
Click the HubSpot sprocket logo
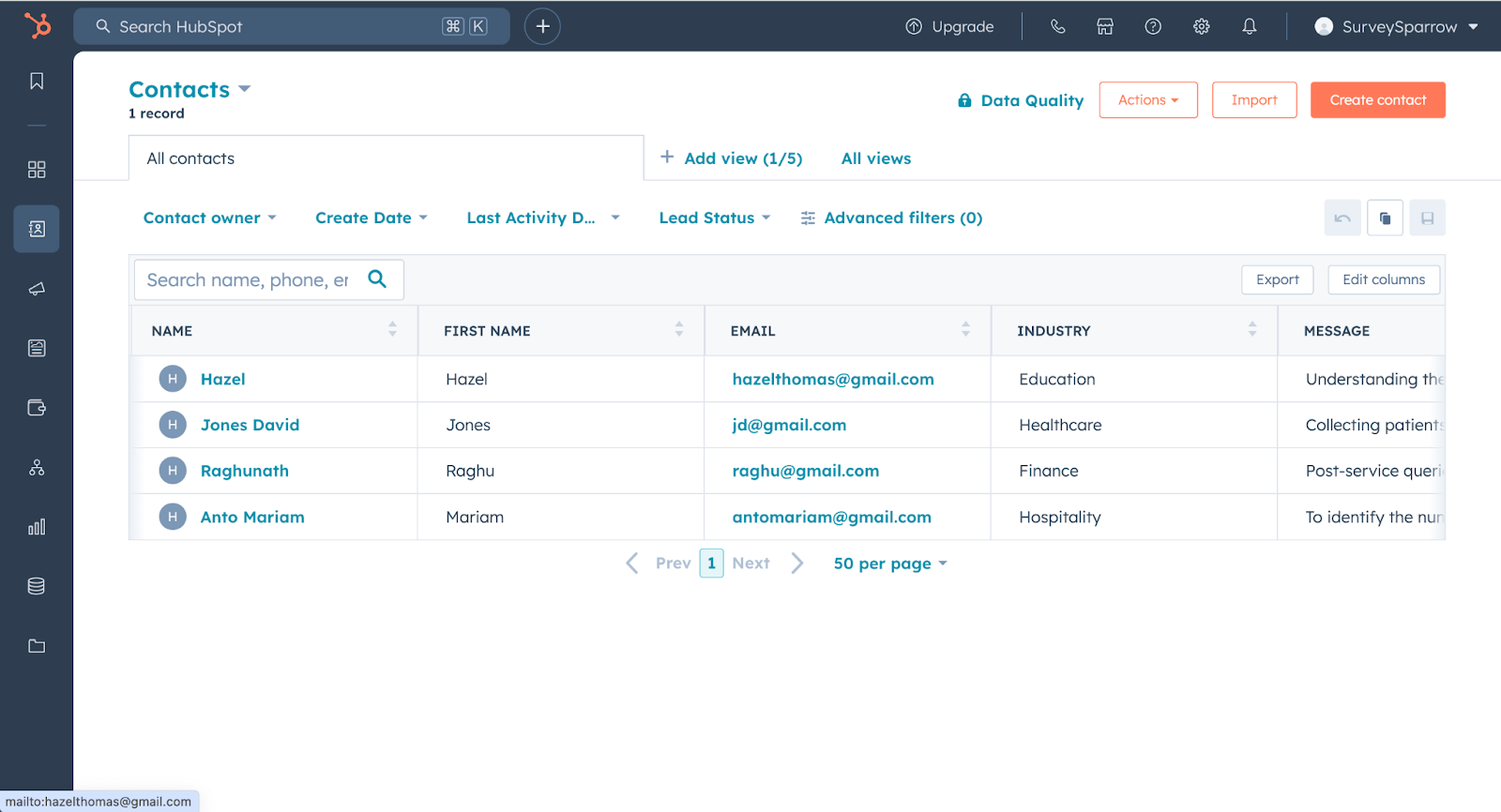tap(38, 25)
